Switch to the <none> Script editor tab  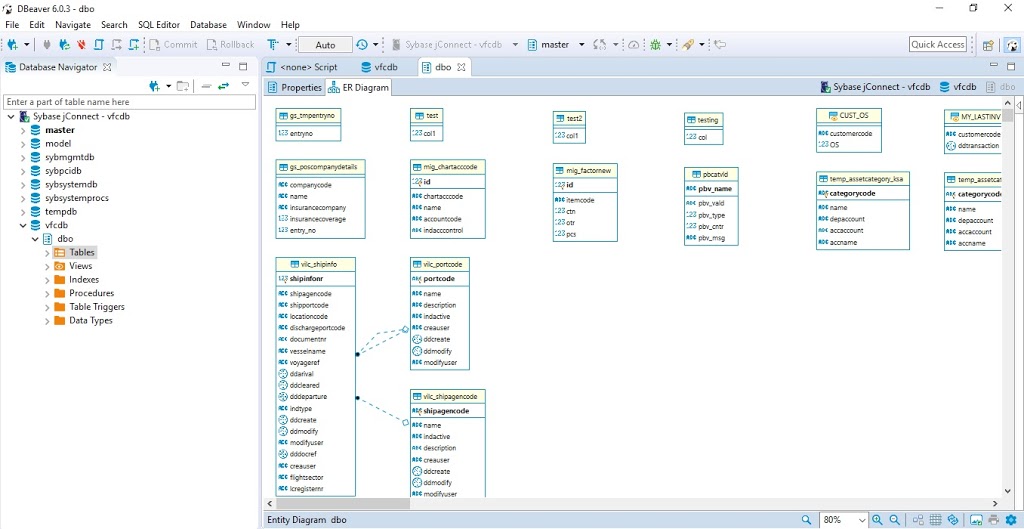point(302,67)
